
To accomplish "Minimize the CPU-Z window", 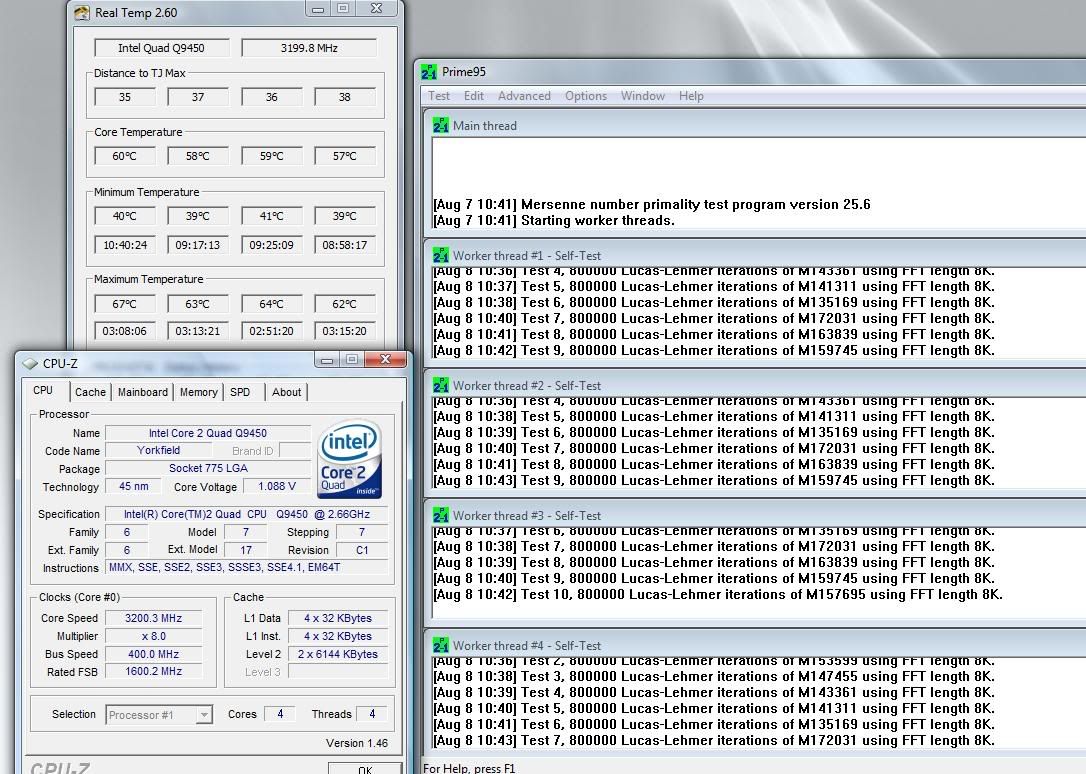I will 328,360.
